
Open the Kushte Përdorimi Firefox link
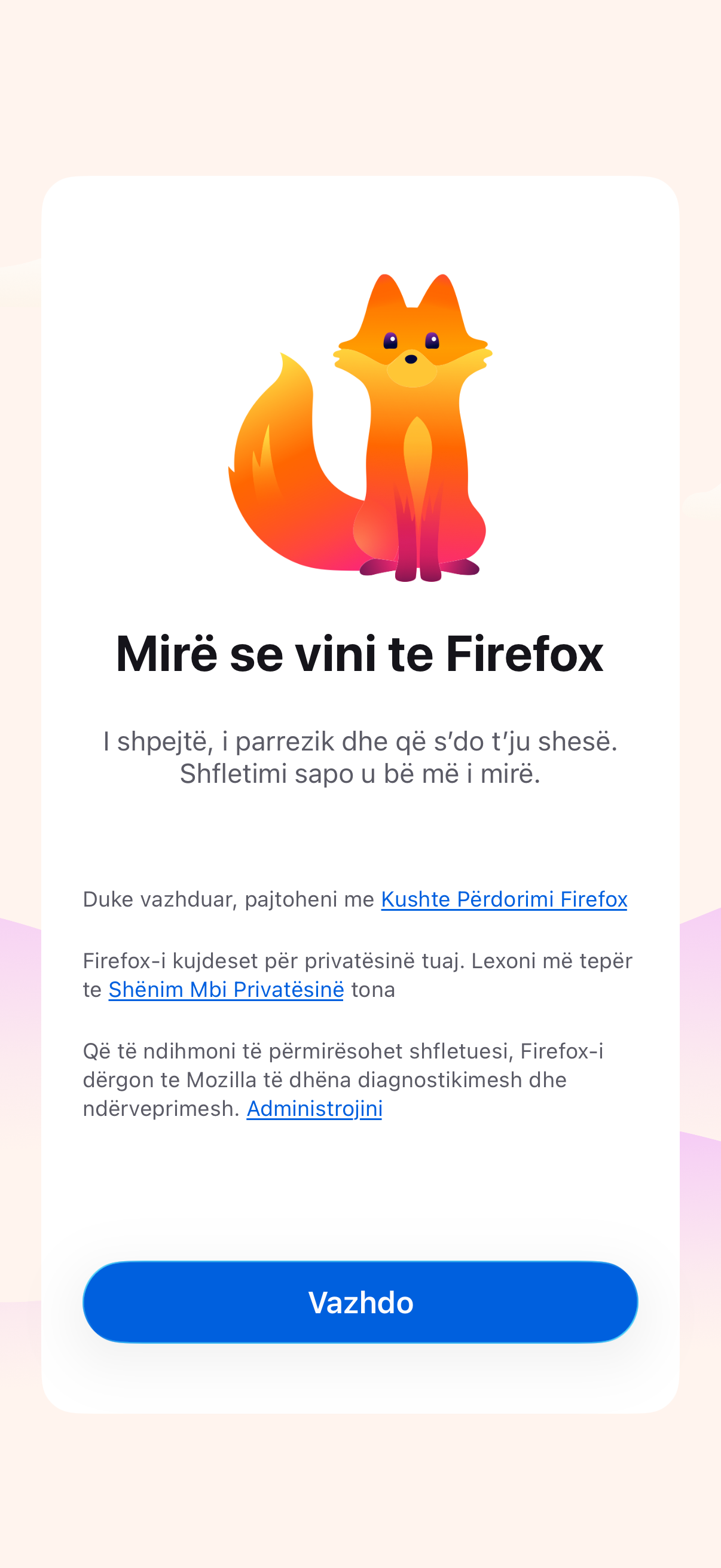point(504,899)
